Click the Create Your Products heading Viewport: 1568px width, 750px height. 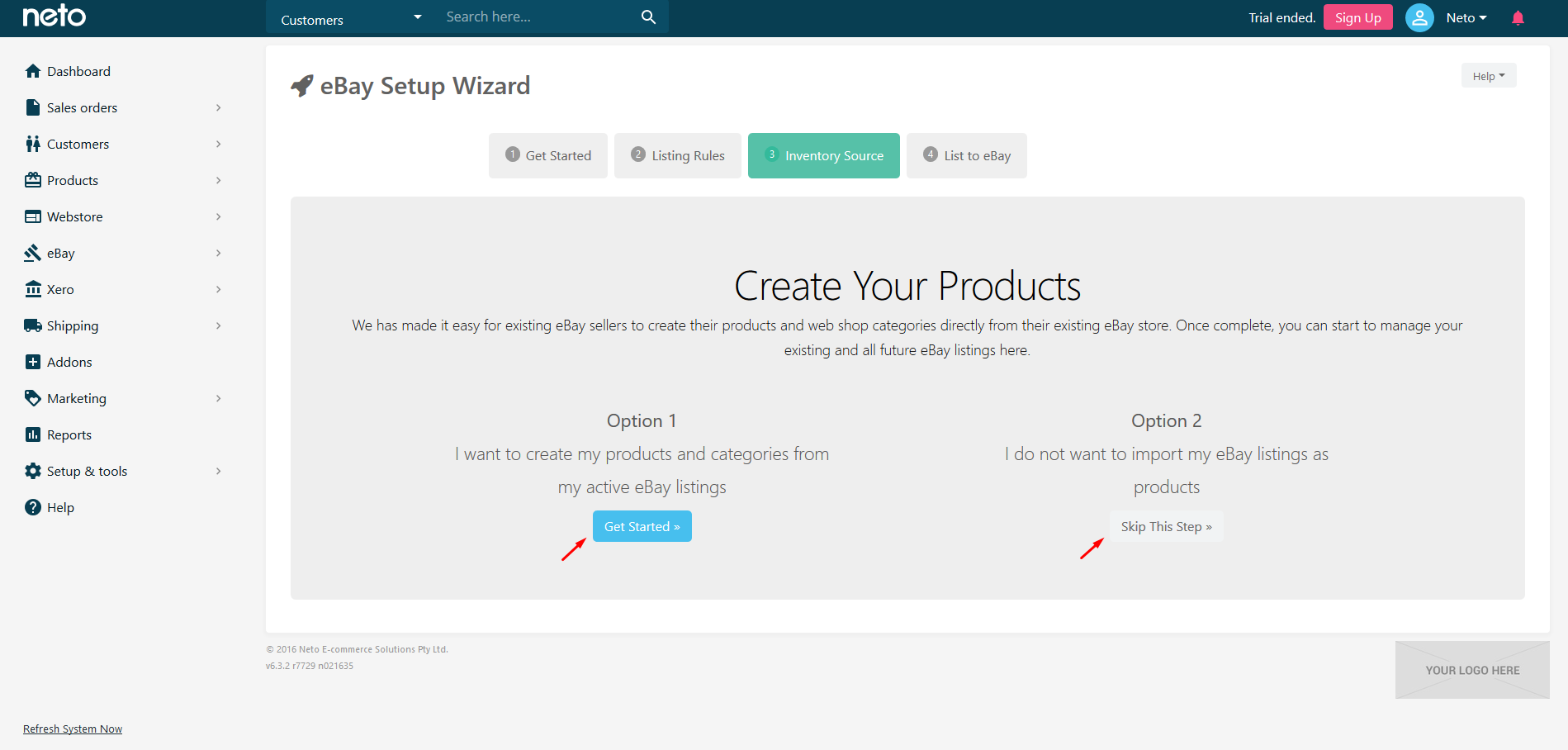(907, 286)
